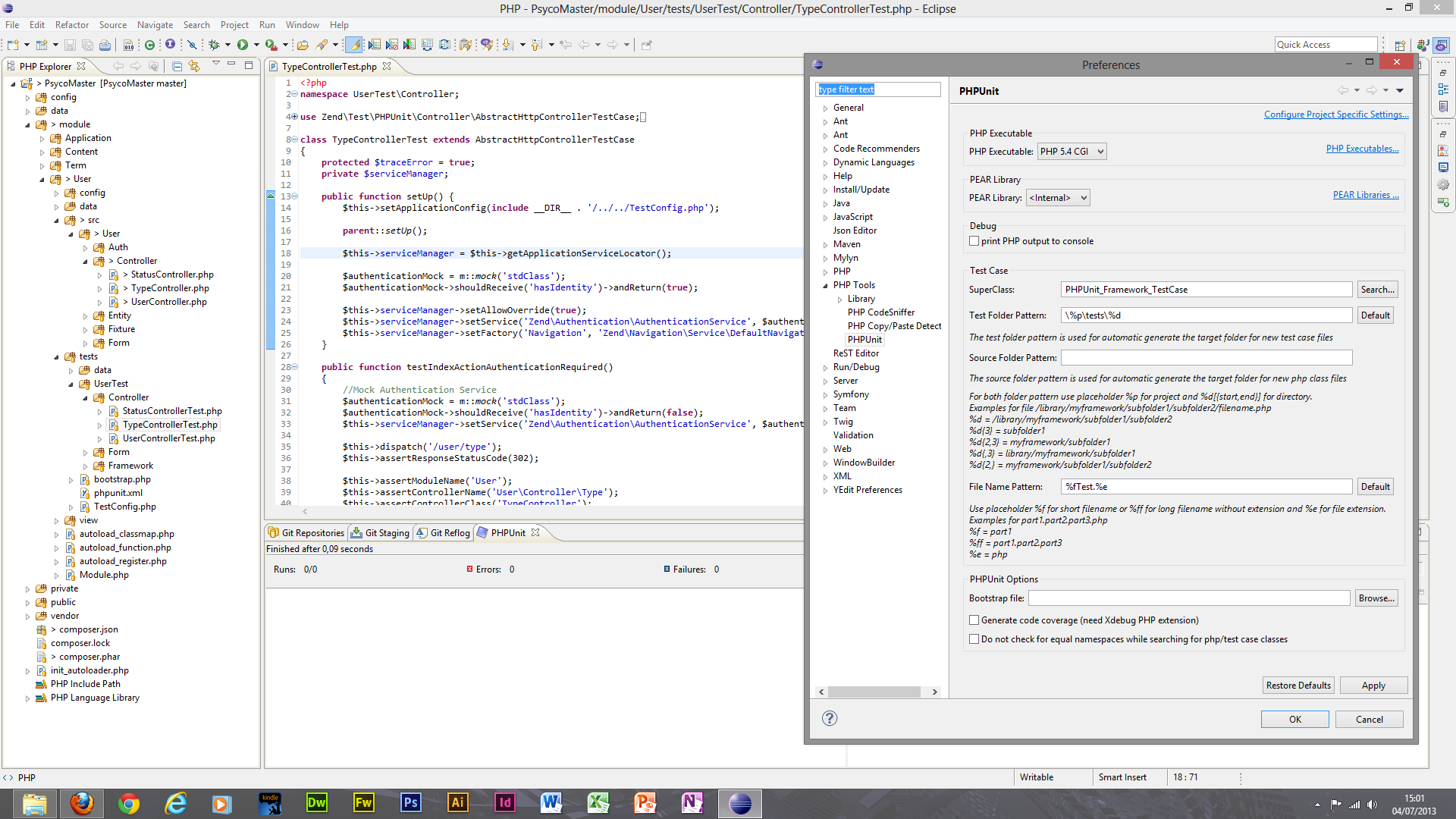Click the green Run button in toolbar

(242, 45)
